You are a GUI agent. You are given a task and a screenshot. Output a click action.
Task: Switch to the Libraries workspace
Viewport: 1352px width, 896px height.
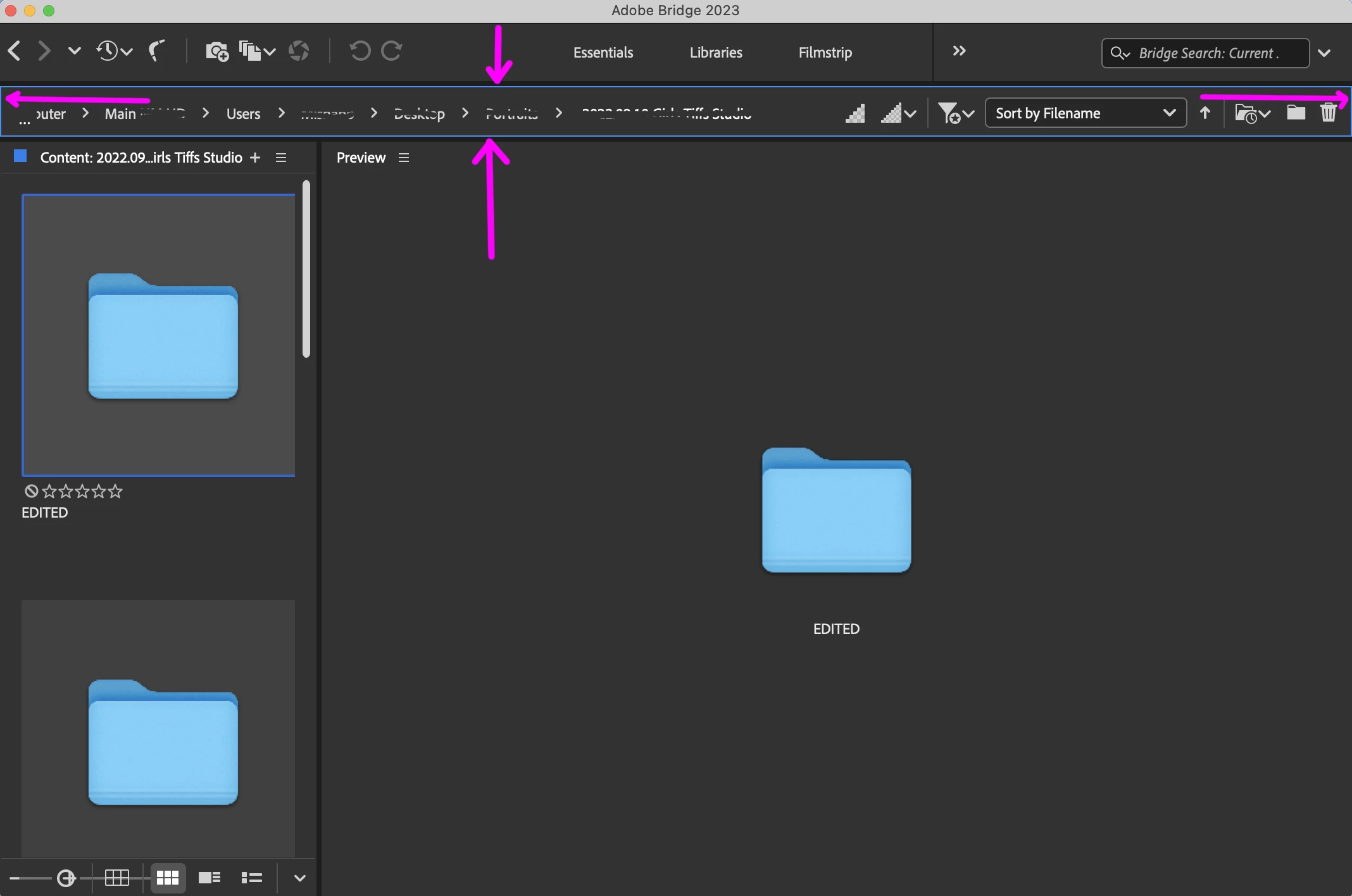[x=716, y=53]
